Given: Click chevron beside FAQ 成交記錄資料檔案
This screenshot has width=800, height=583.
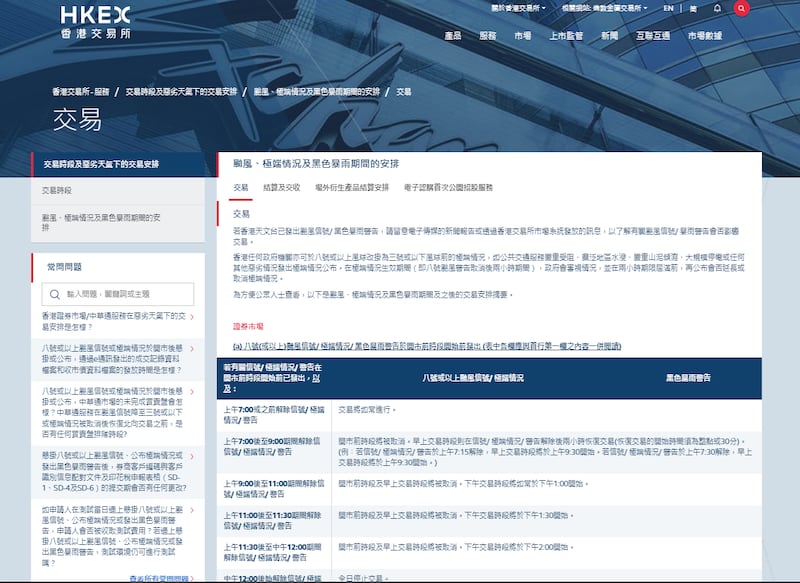Looking at the screenshot, I should tap(192, 349).
